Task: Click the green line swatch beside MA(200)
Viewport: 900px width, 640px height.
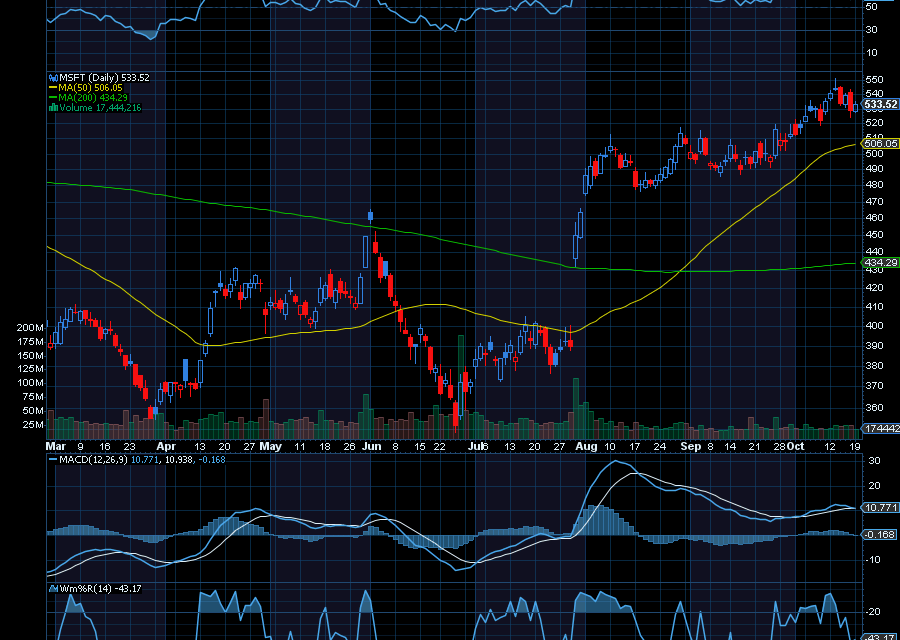Action: point(53,98)
